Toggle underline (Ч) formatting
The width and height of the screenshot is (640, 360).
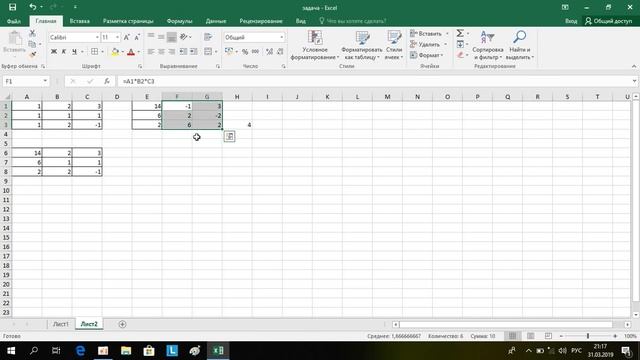tap(74, 52)
